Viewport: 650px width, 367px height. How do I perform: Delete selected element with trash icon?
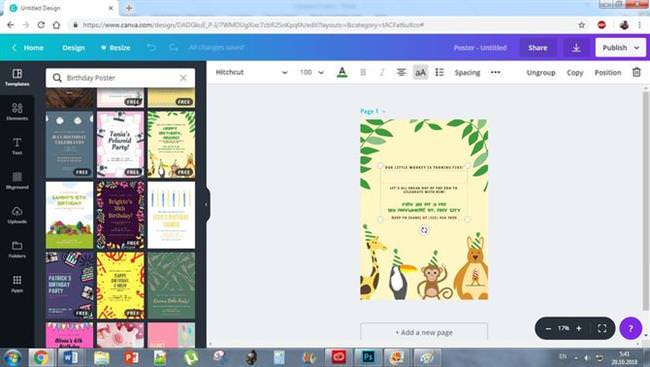(x=636, y=72)
